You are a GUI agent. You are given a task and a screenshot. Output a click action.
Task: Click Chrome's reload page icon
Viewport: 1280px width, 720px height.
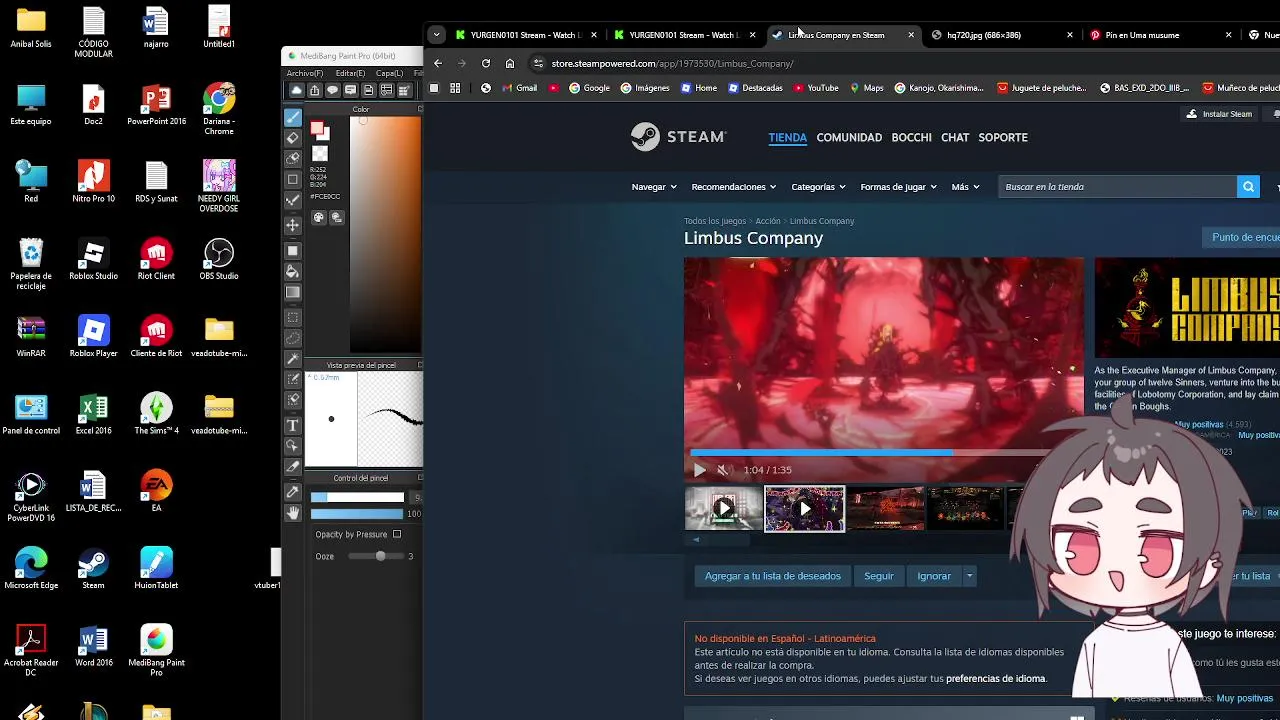tap(486, 63)
